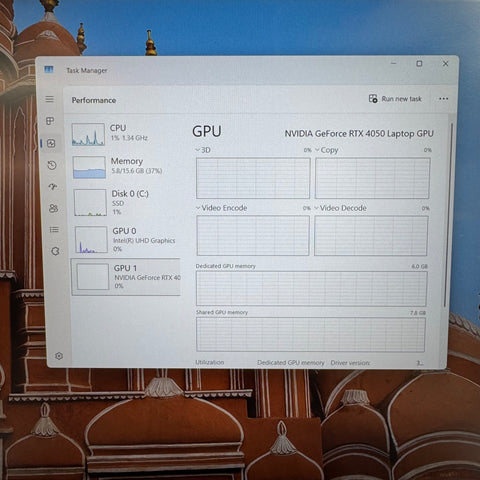Click Run new task button
This screenshot has height=480, width=480.
395,99
